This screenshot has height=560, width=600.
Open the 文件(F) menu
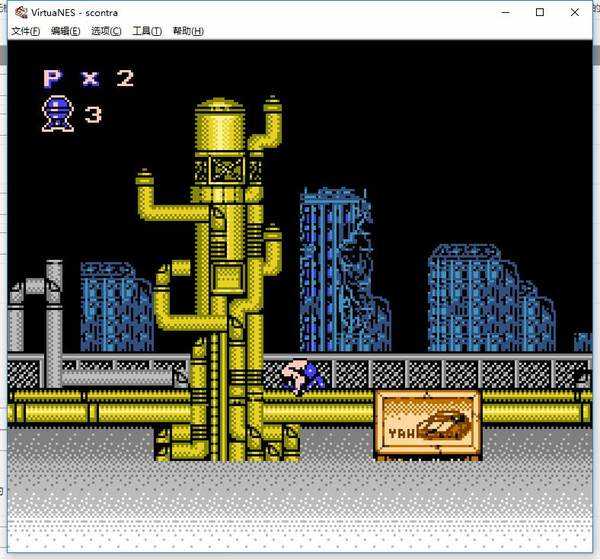coord(26,31)
